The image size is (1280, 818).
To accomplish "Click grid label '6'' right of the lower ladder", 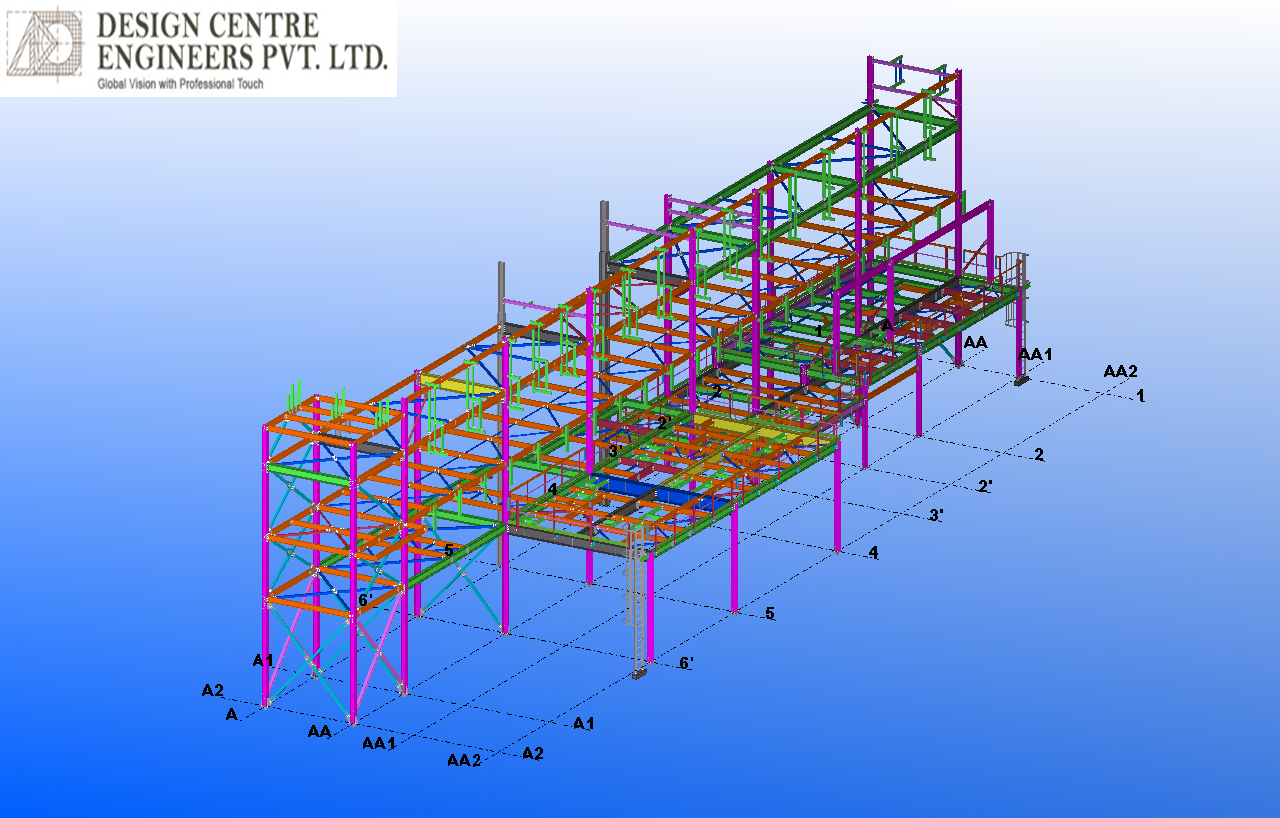I will click(686, 663).
